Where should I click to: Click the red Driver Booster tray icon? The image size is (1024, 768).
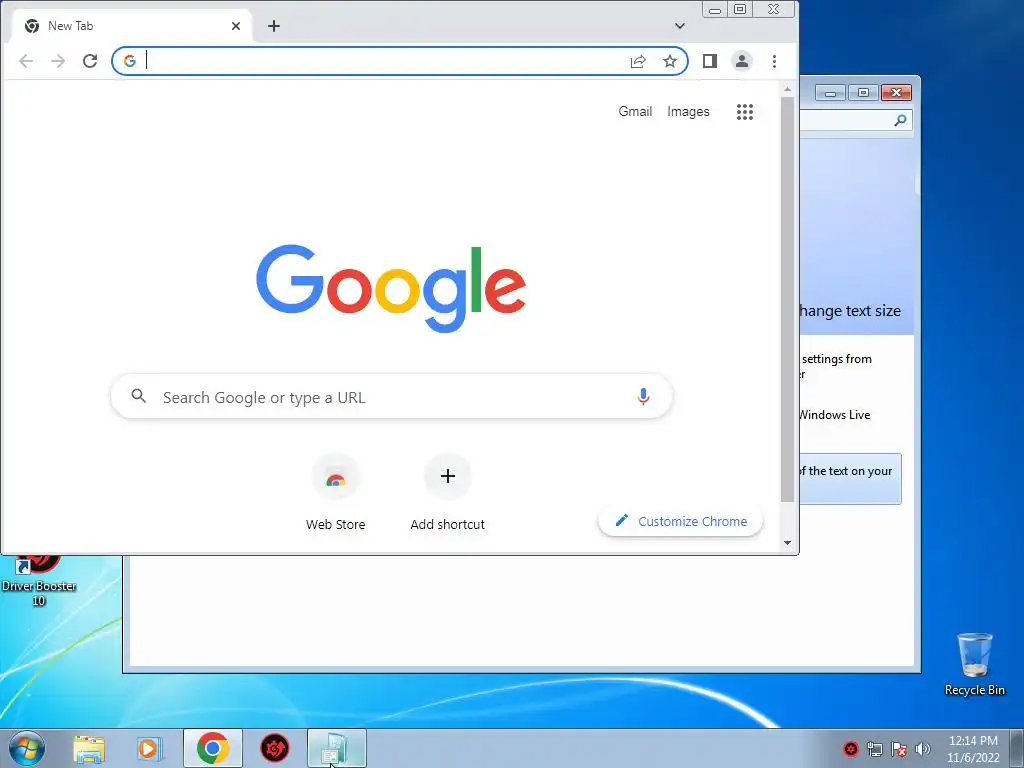(850, 749)
